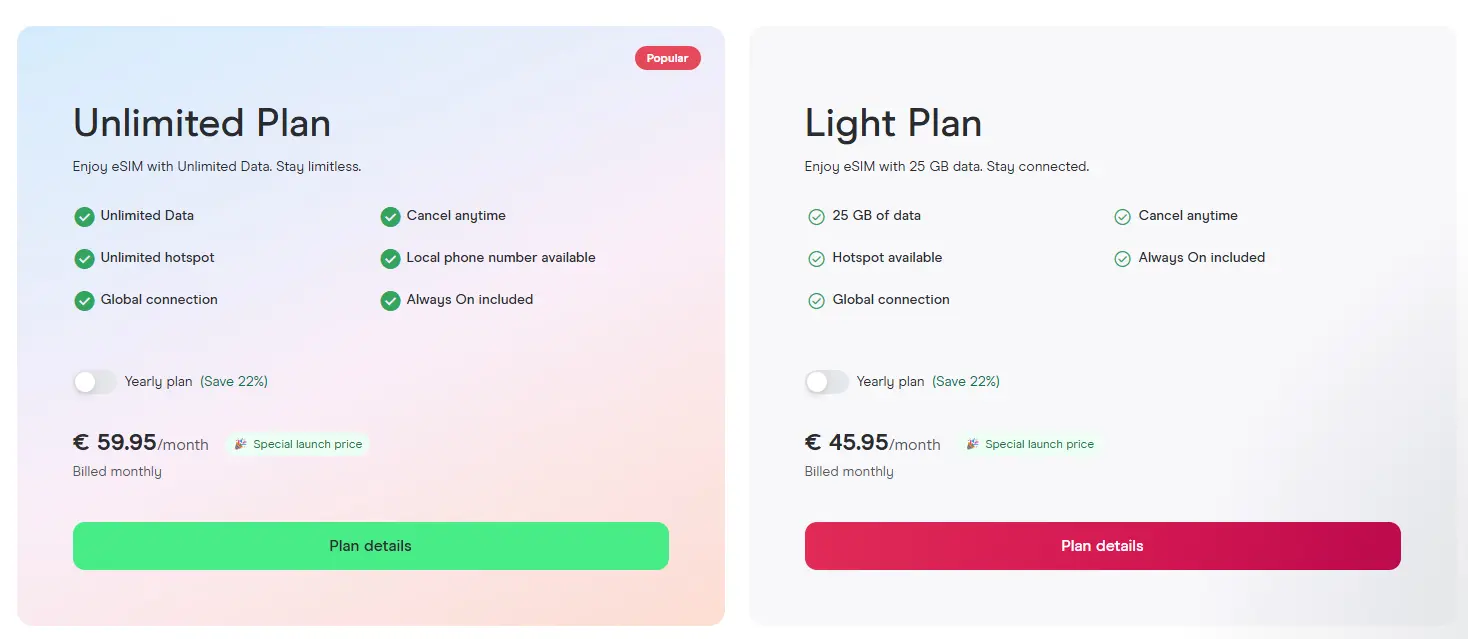
Task: Click the checkmark beside Hotspot available on Light Plan
Action: (x=816, y=258)
